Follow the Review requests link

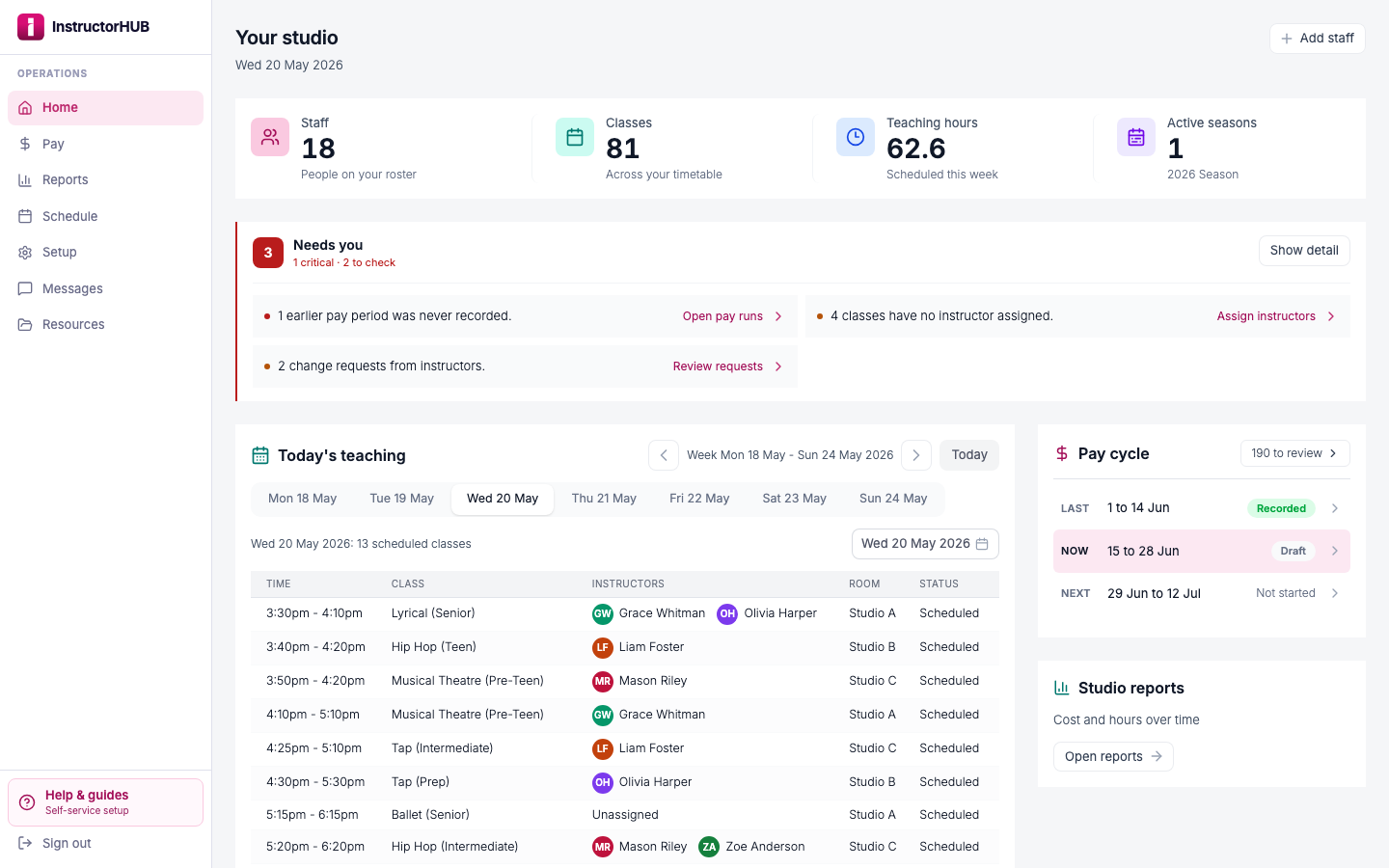(x=727, y=366)
